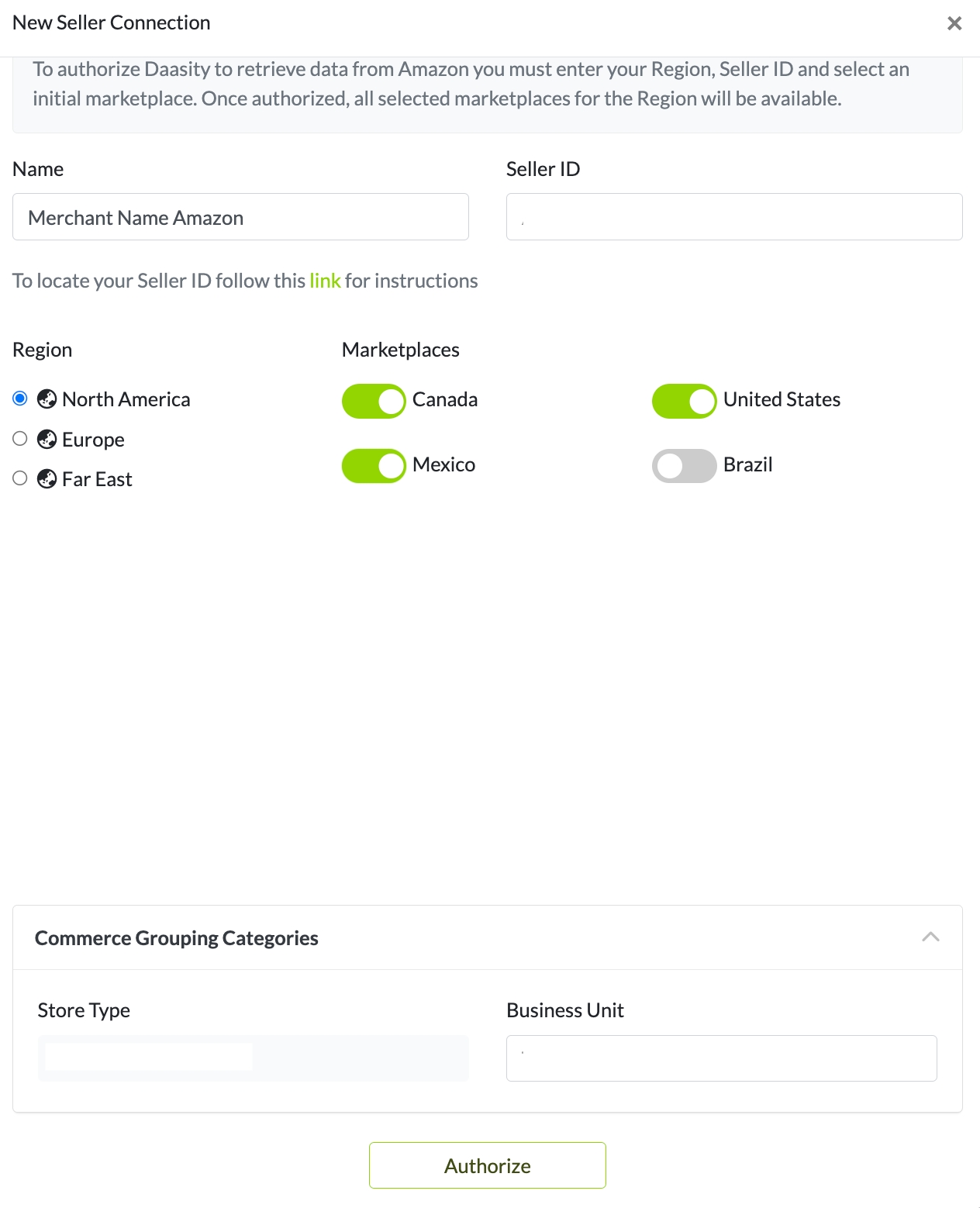The image size is (980, 1208).
Task: Open the Seller ID instructions link
Action: pos(325,281)
